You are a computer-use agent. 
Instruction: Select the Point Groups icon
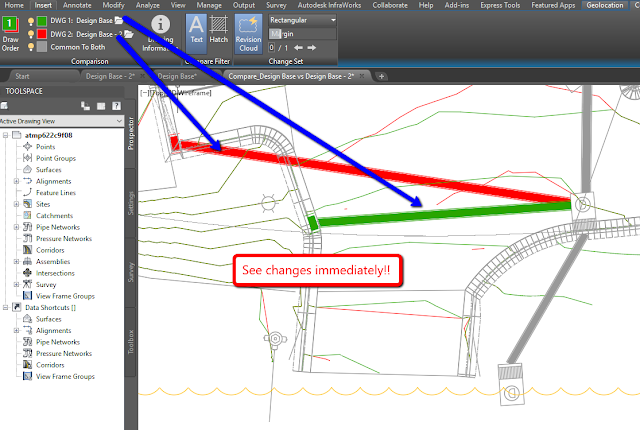[27, 158]
